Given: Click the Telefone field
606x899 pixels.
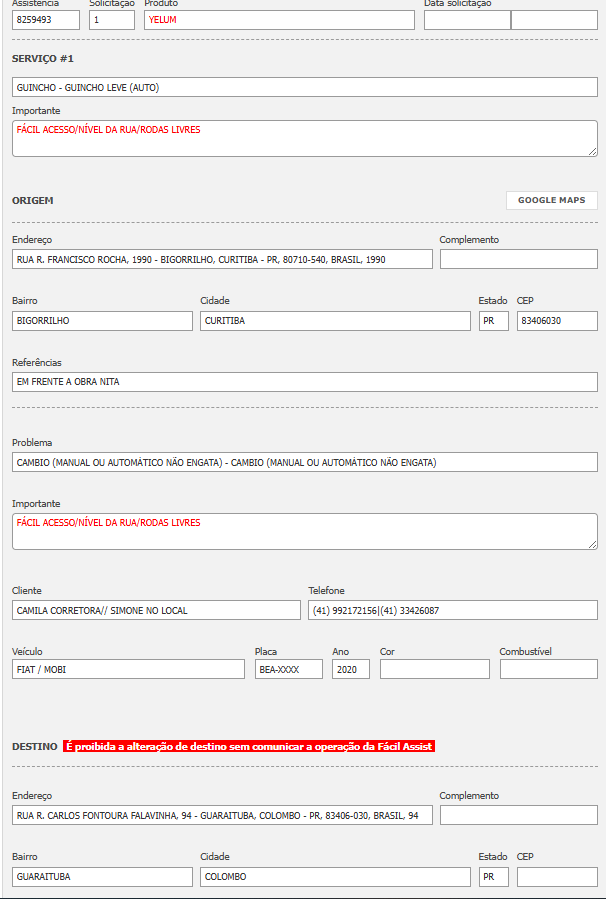Looking at the screenshot, I should coord(452,610).
